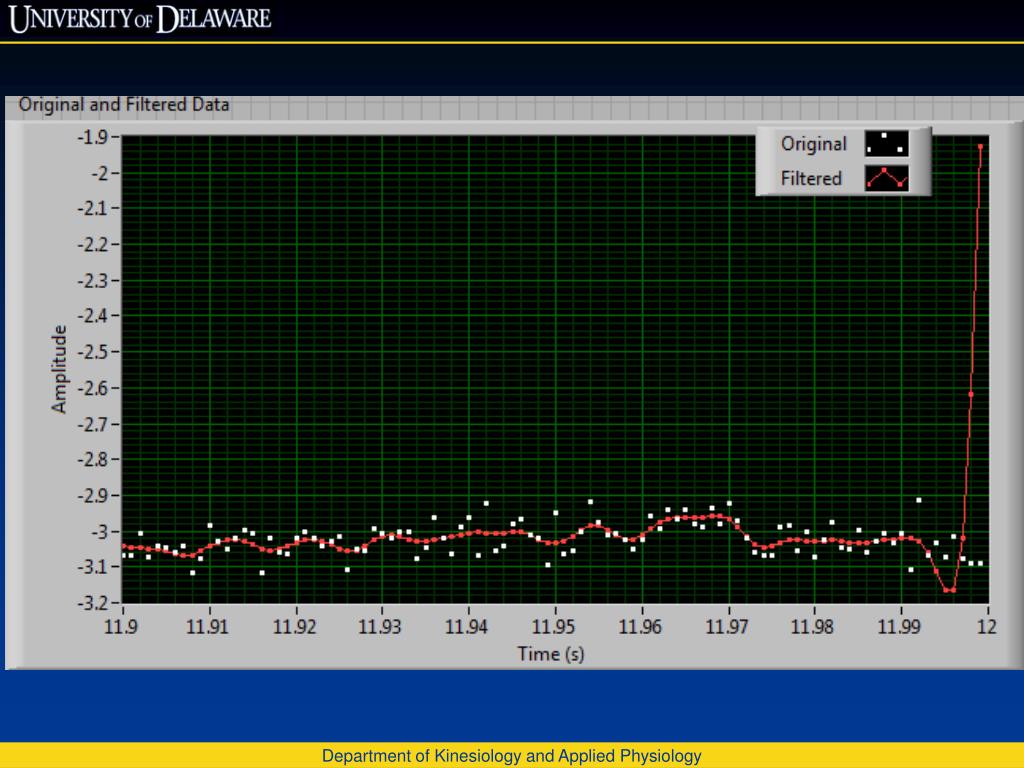The image size is (1024, 768).
Task: Click the -3.2 y-axis minimum value
Action: click(x=97, y=603)
